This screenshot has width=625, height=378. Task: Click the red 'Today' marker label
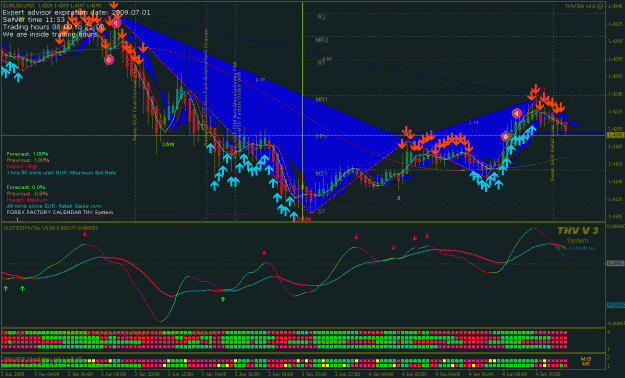coord(304,219)
